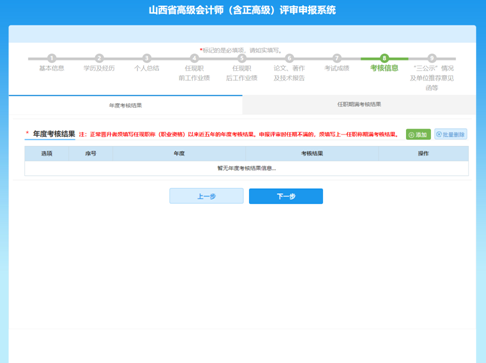
Task: Click the 考核结果 column header
Action: (x=312, y=153)
